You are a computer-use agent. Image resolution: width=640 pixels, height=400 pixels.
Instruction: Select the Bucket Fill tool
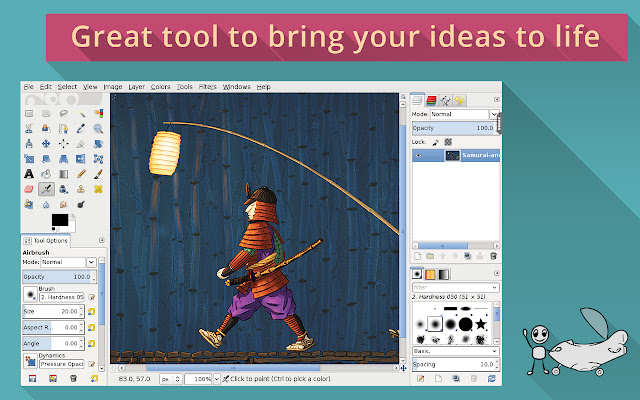pyautogui.click(x=46, y=174)
